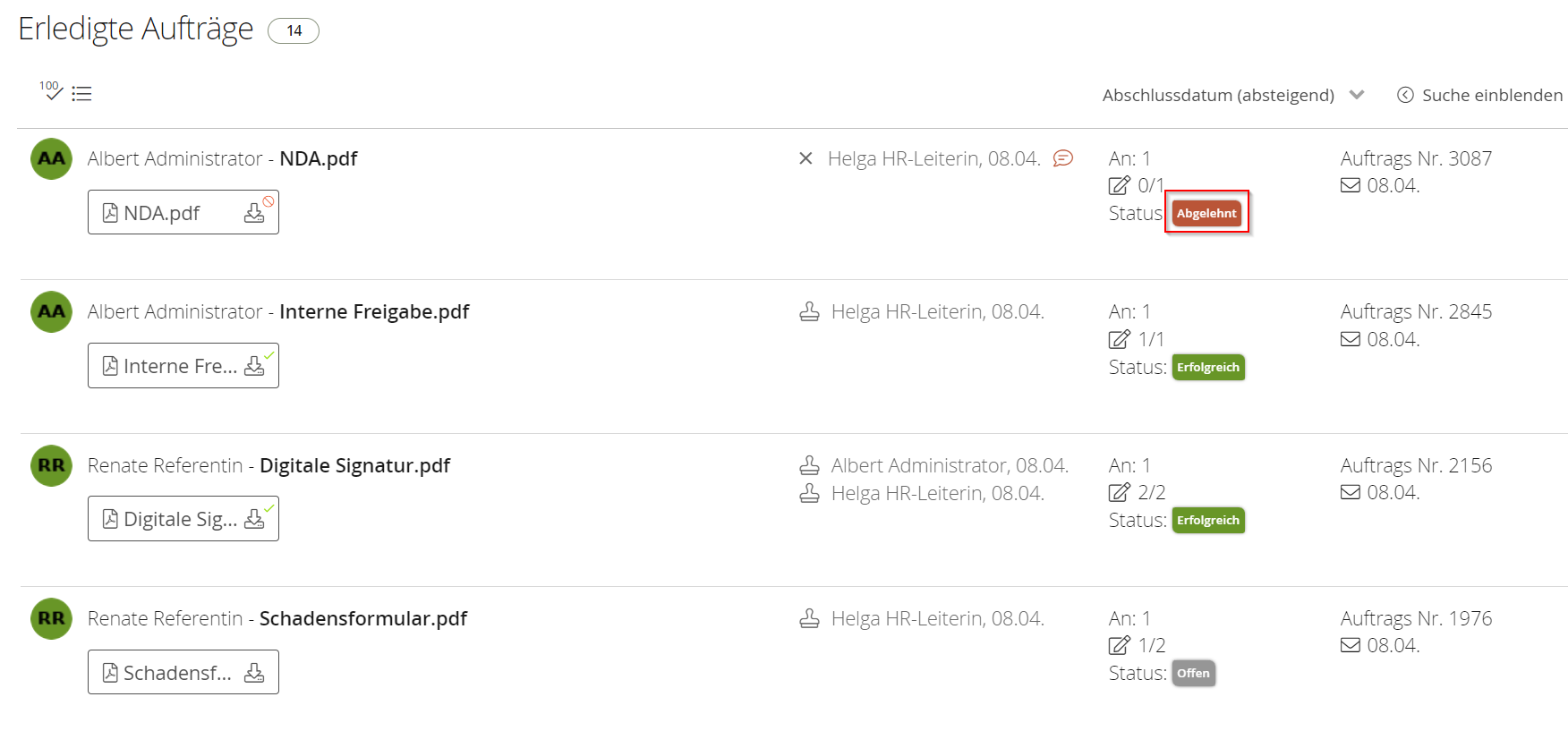Click the stamp icon beside Albert Administrator signer
Viewport: 1568px width, 731px height.
pos(809,465)
